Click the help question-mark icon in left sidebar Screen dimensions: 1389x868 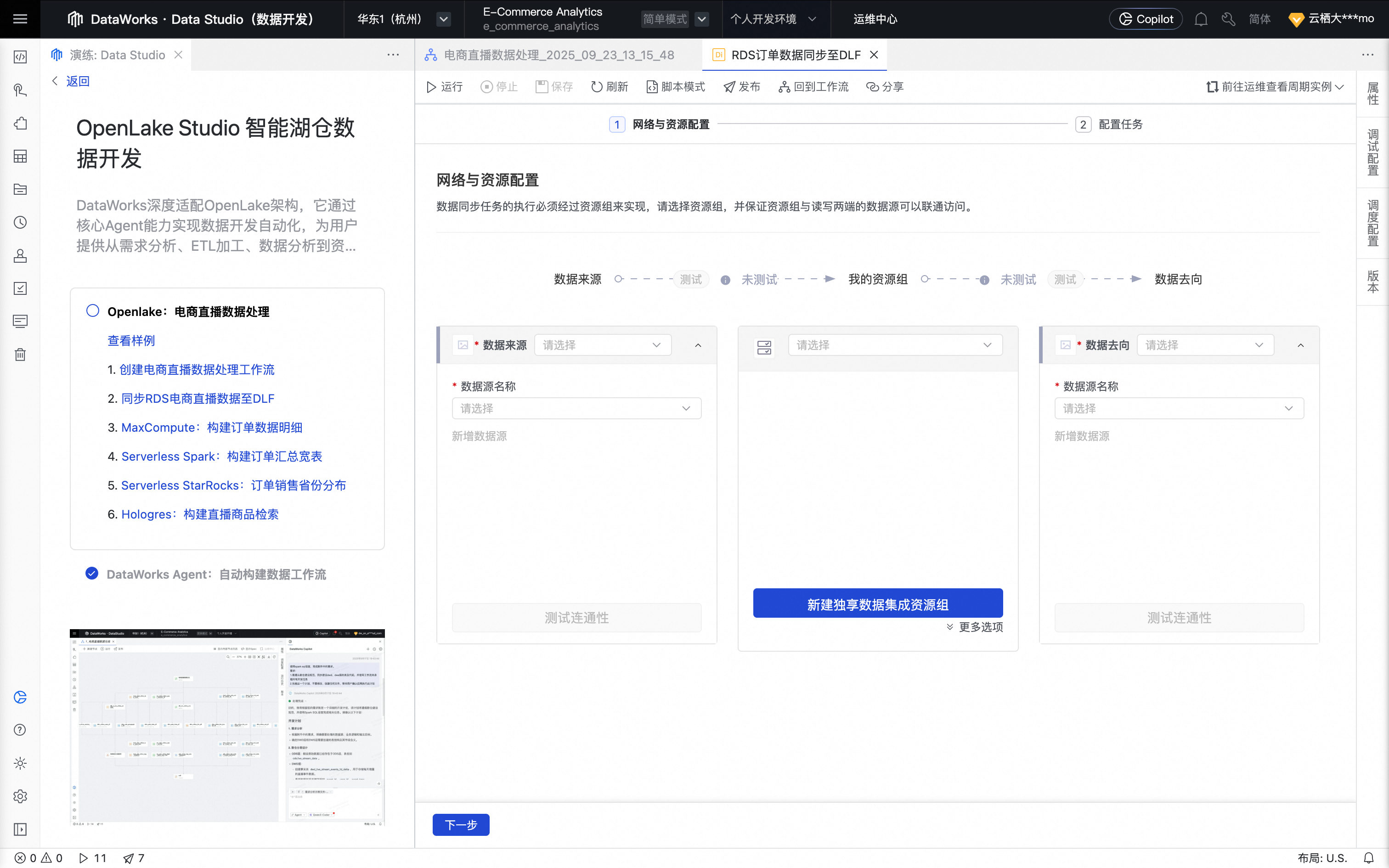coord(20,730)
